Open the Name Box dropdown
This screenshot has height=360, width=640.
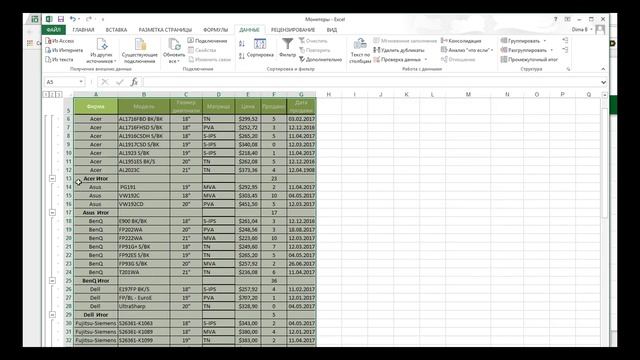coord(81,82)
